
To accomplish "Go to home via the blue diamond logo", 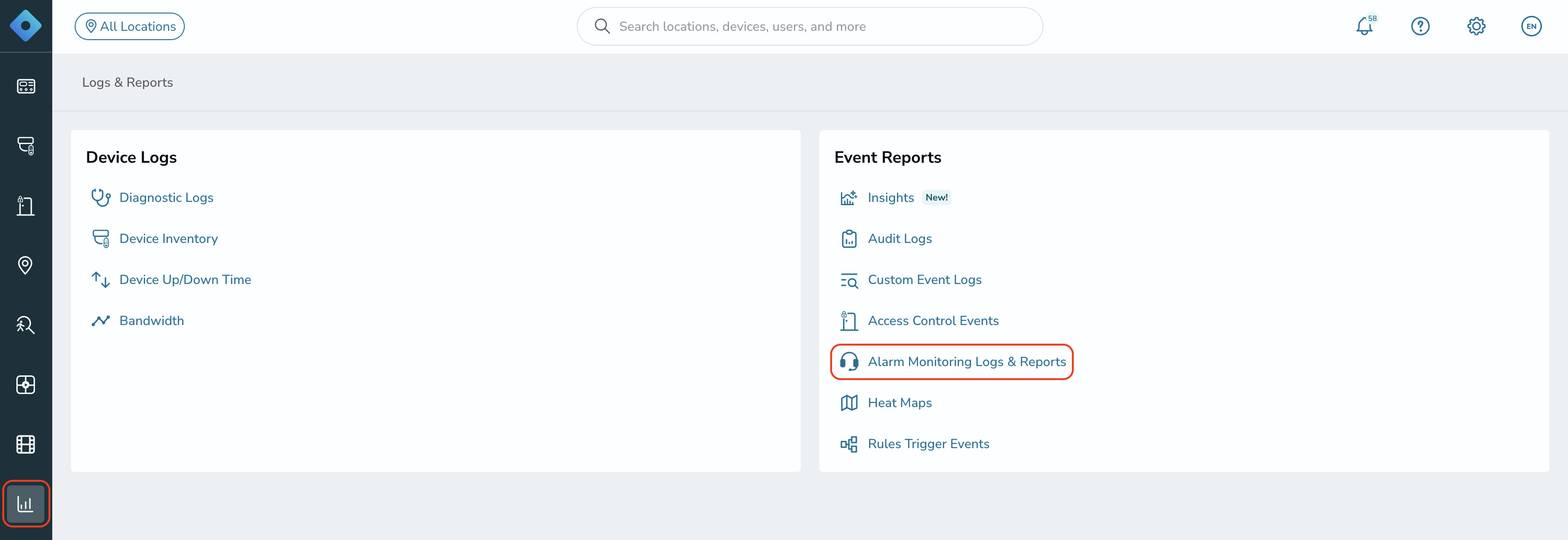I will (26, 26).
